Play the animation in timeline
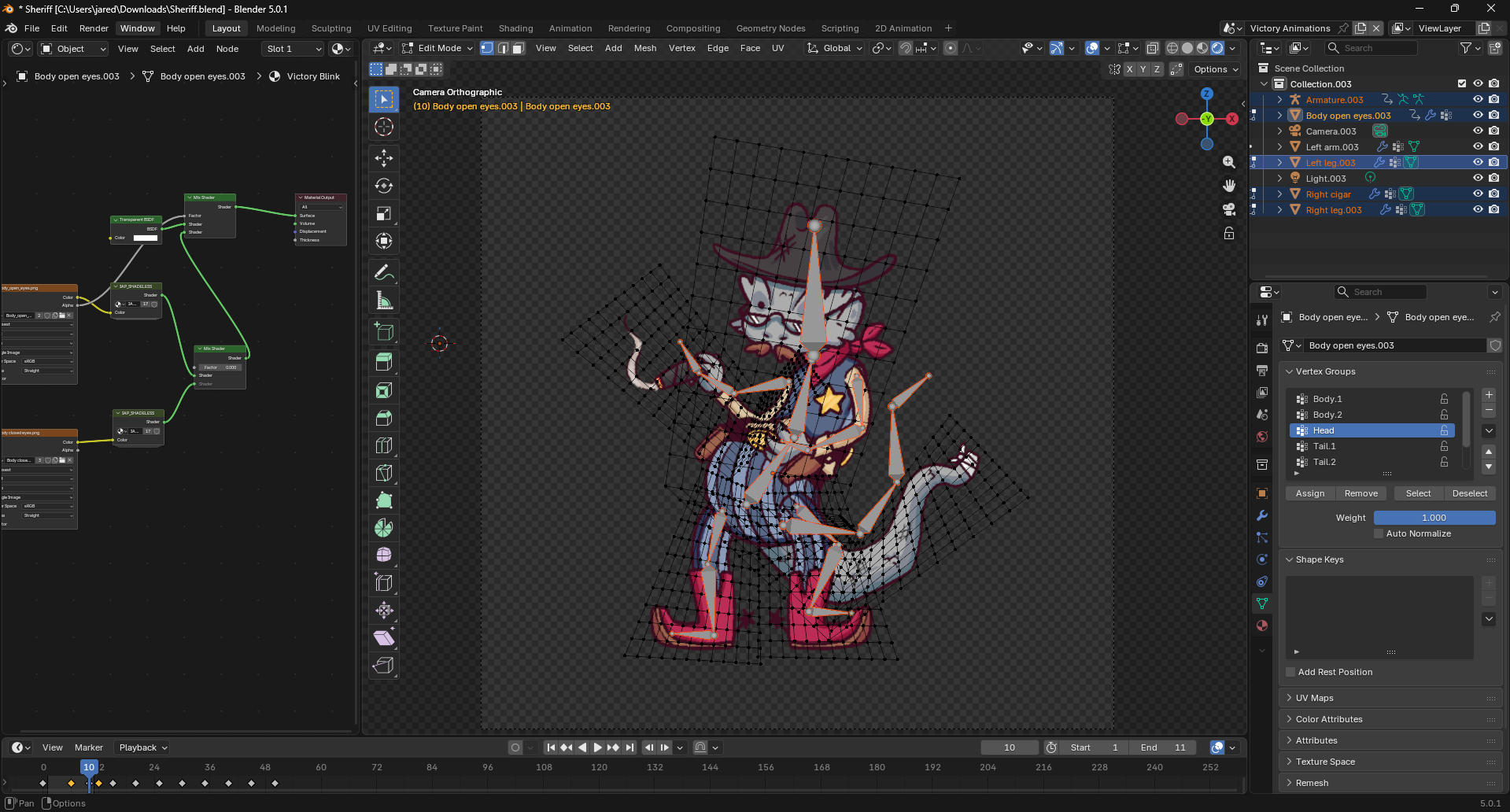Viewport: 1510px width, 812px height. coord(597,747)
